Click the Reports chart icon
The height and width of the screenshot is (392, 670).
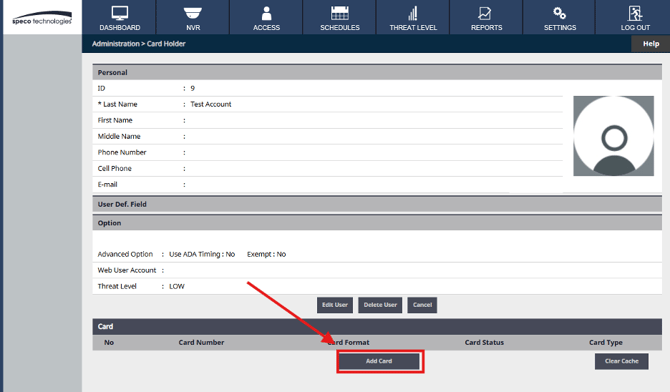click(x=485, y=13)
